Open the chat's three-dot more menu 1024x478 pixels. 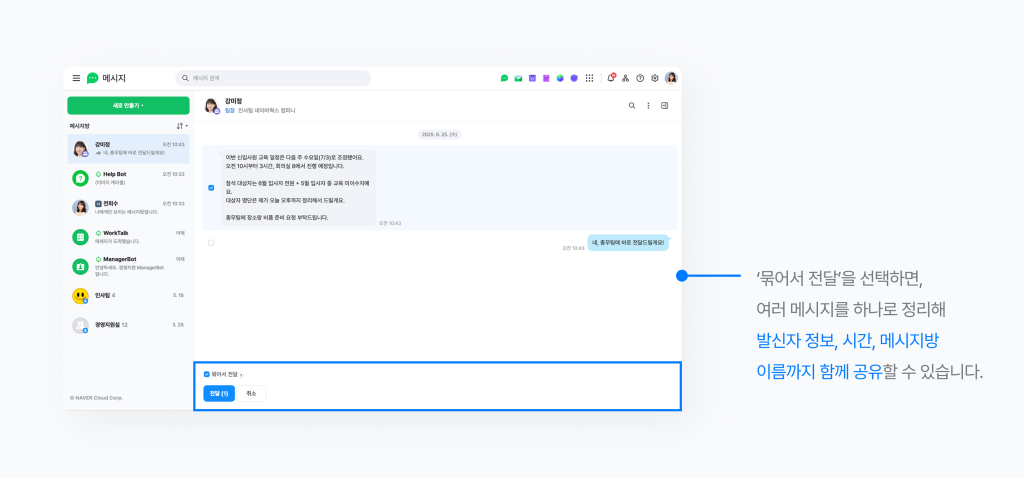[648, 105]
